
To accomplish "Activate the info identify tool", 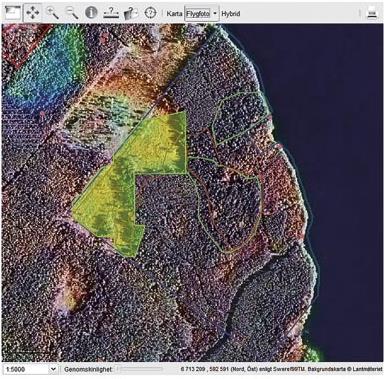I will tap(91, 13).
